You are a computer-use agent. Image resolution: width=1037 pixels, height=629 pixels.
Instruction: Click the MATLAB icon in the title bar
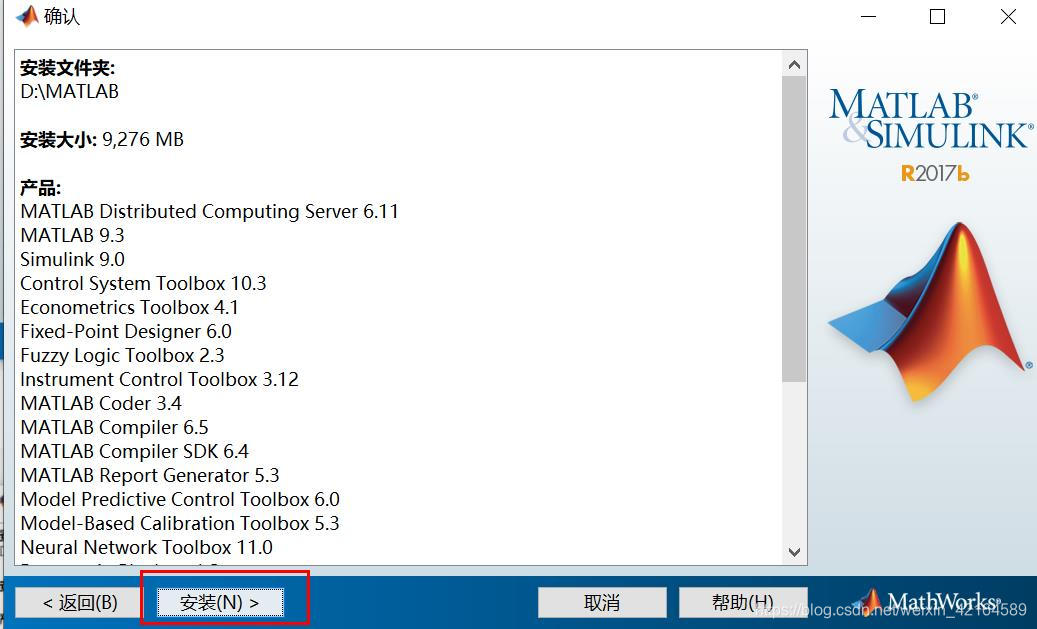click(27, 17)
